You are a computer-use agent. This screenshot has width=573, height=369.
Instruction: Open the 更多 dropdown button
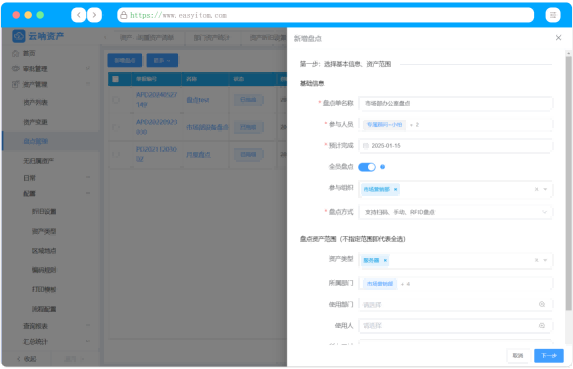pos(162,60)
